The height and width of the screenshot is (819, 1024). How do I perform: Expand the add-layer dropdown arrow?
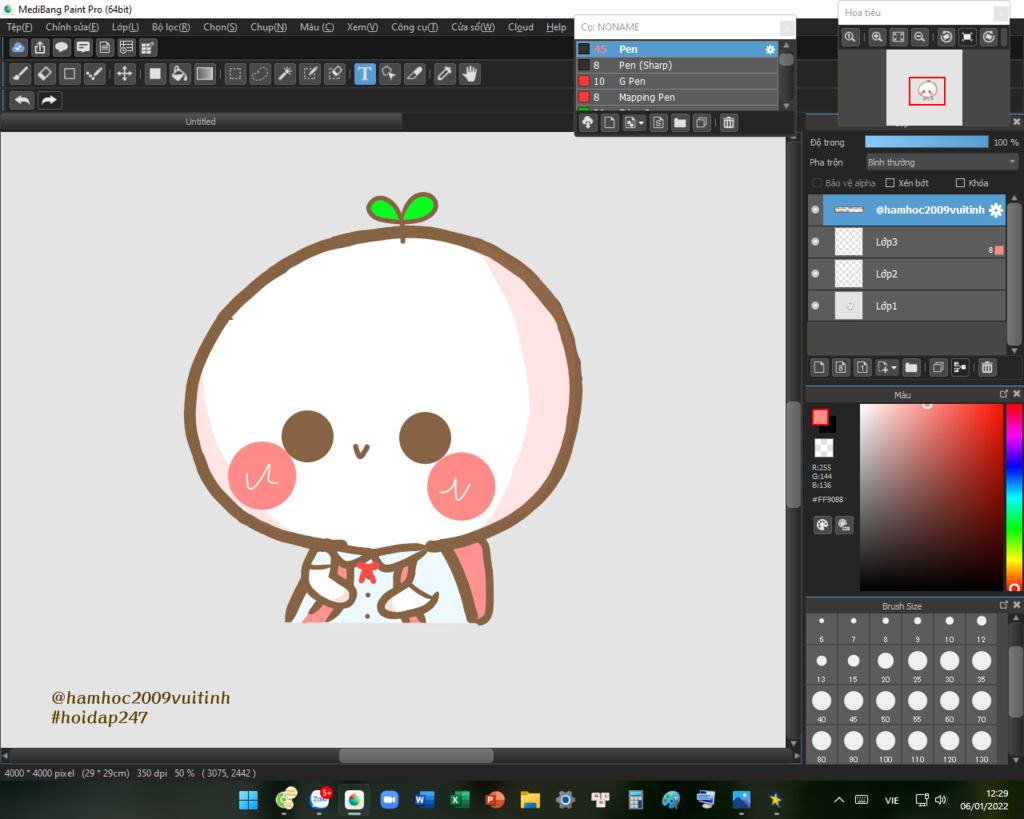point(894,368)
